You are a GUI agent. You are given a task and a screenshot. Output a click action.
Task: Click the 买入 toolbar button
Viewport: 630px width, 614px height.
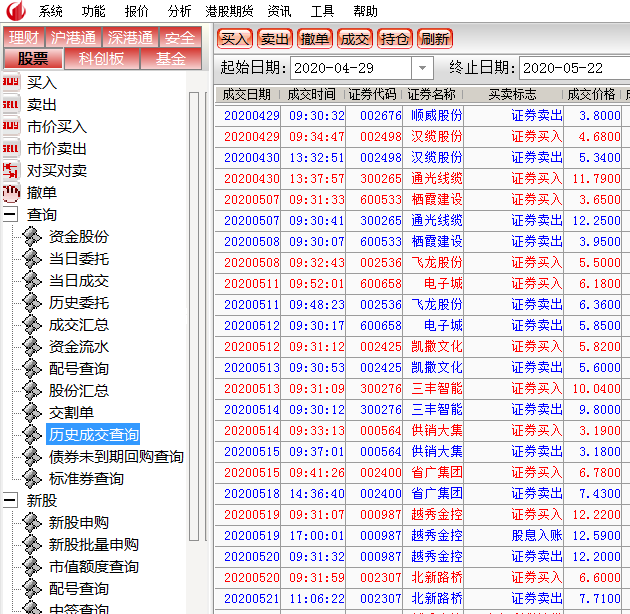click(x=235, y=39)
